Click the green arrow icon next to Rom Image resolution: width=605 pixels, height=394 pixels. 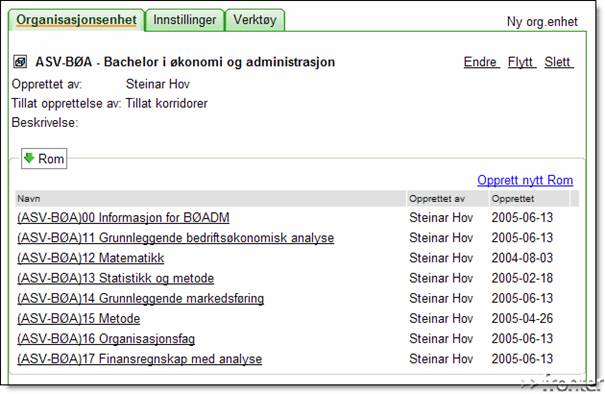point(29,158)
